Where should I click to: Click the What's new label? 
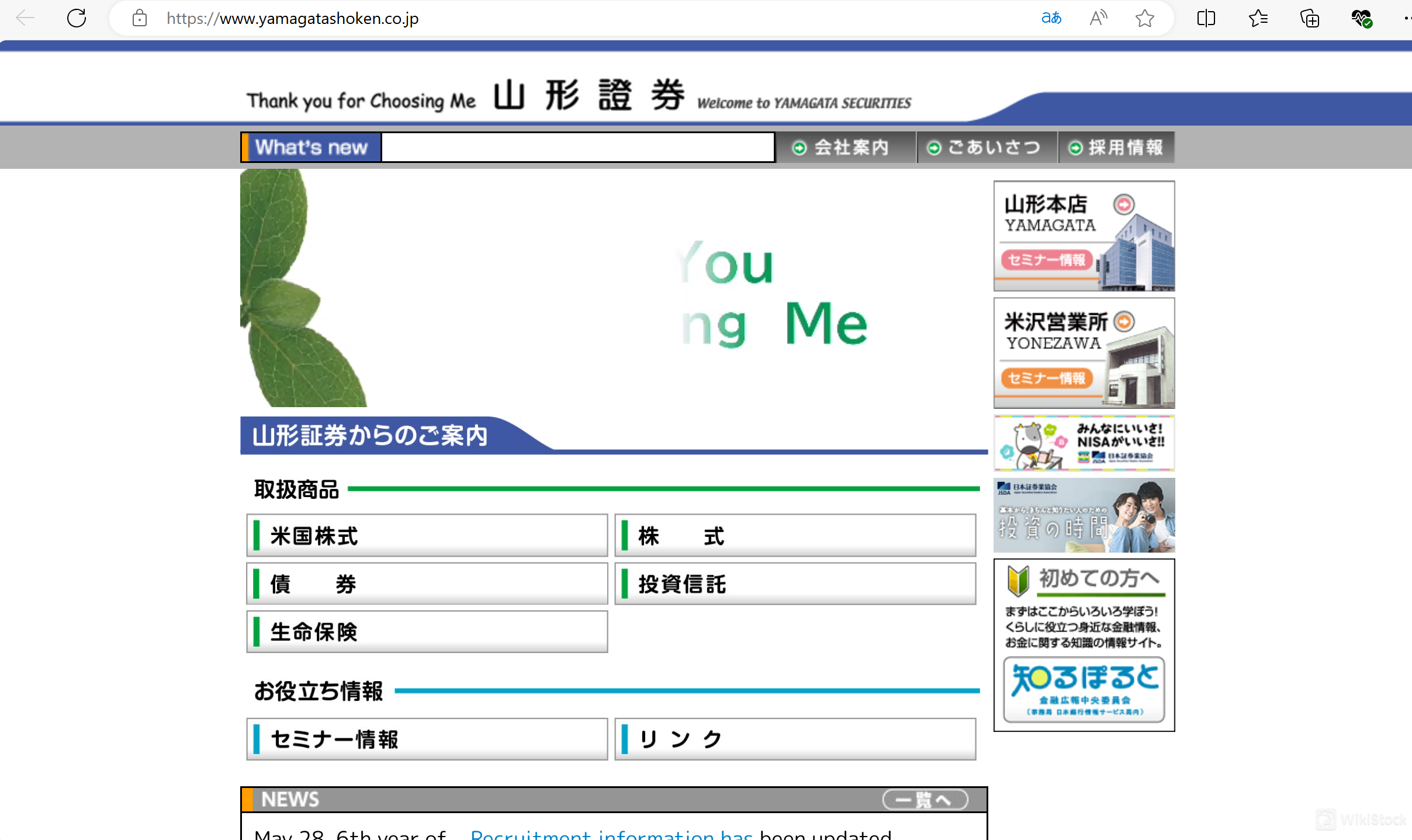point(311,147)
